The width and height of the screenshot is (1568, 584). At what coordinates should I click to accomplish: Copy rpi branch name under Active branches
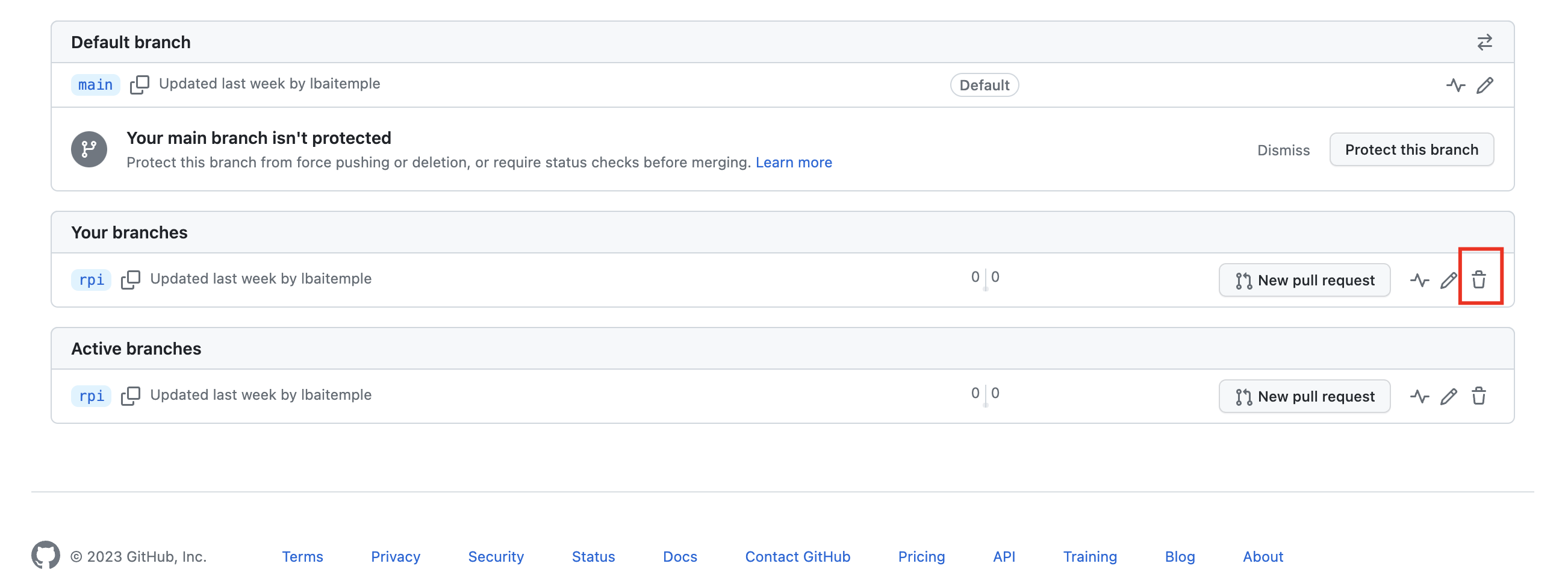tap(130, 396)
